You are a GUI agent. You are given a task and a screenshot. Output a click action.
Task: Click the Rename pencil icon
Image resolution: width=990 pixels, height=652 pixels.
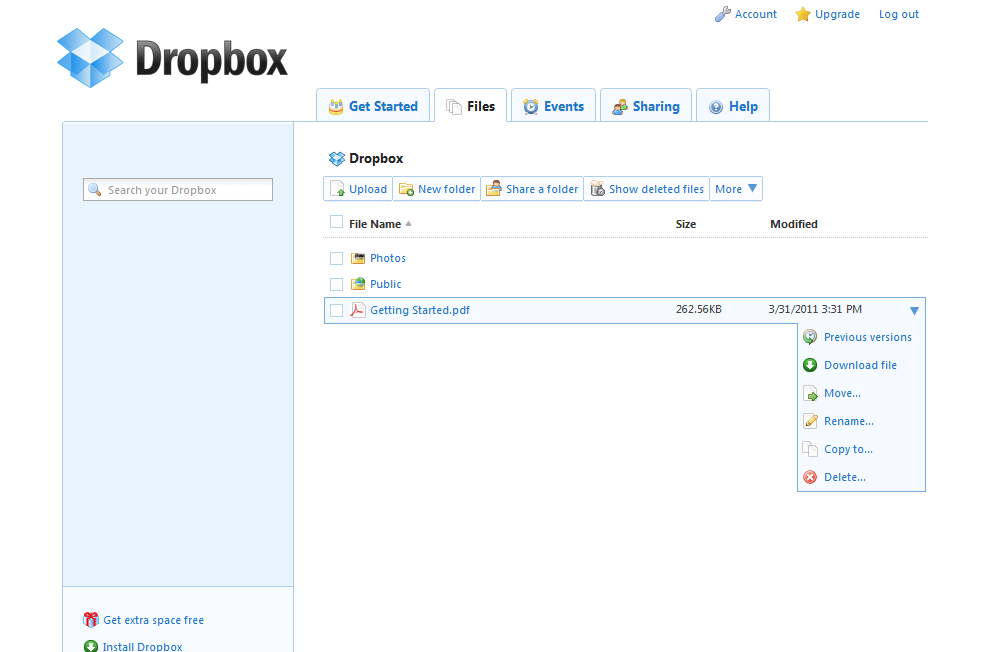pos(810,421)
